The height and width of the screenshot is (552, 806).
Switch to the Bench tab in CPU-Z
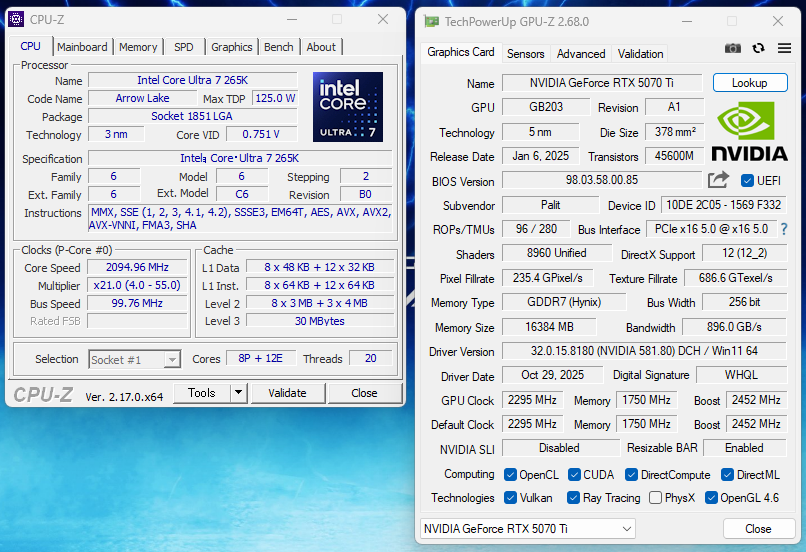tap(279, 47)
